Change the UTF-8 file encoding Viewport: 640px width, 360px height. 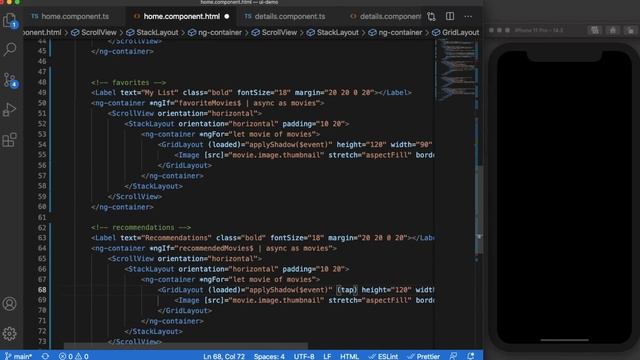[304, 356]
